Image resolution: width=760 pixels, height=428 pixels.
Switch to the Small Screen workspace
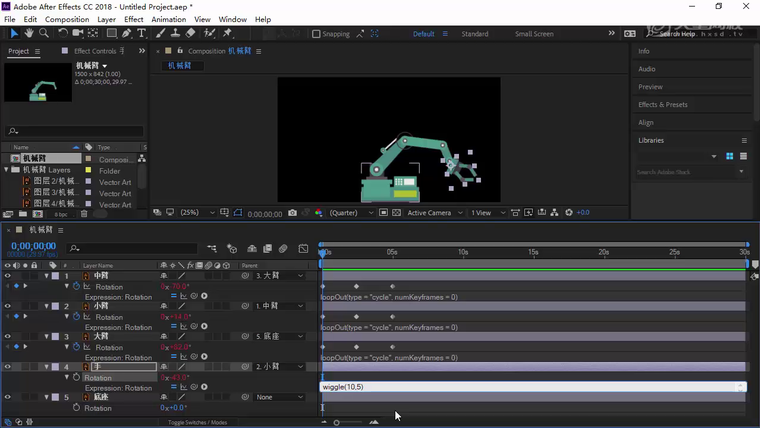click(534, 34)
